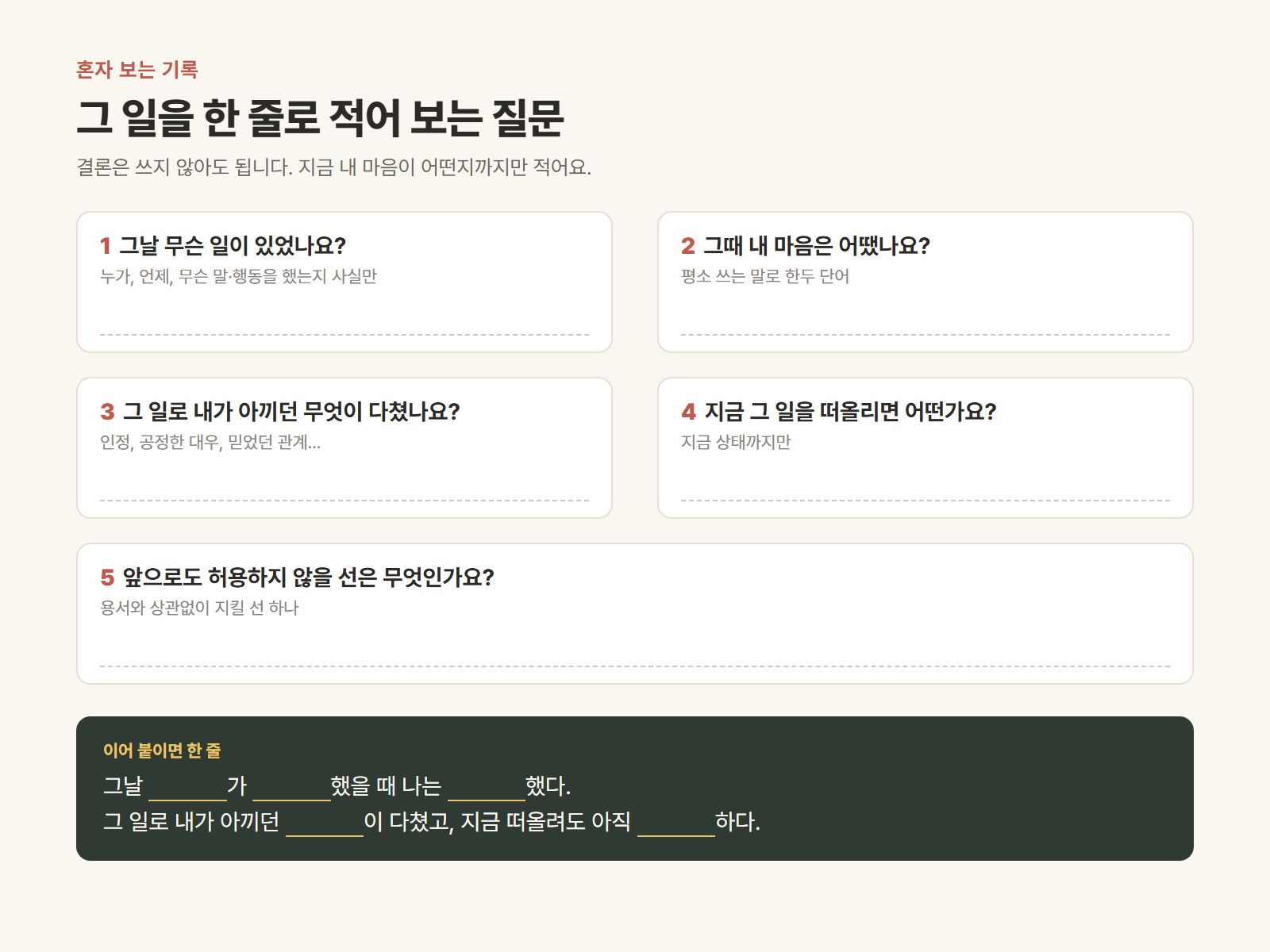Select question '지금 그 일을 떠올리면 어떤가요?'
This screenshot has height=952, width=1270.
(850, 412)
